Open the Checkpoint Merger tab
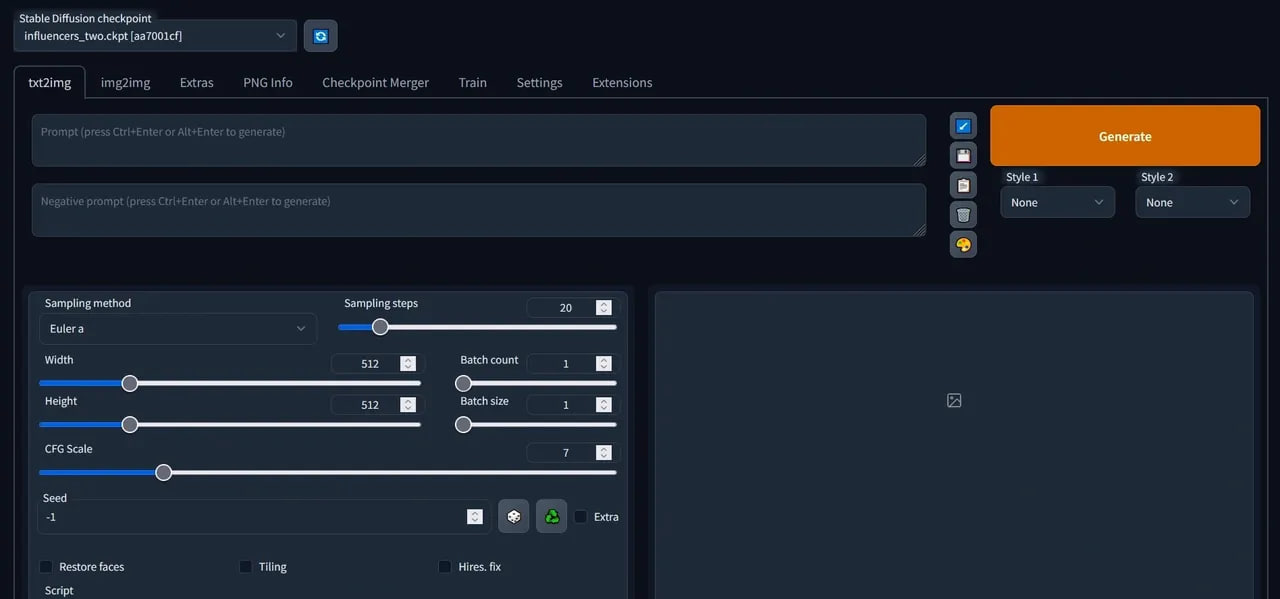This screenshot has height=599, width=1280. 375,83
